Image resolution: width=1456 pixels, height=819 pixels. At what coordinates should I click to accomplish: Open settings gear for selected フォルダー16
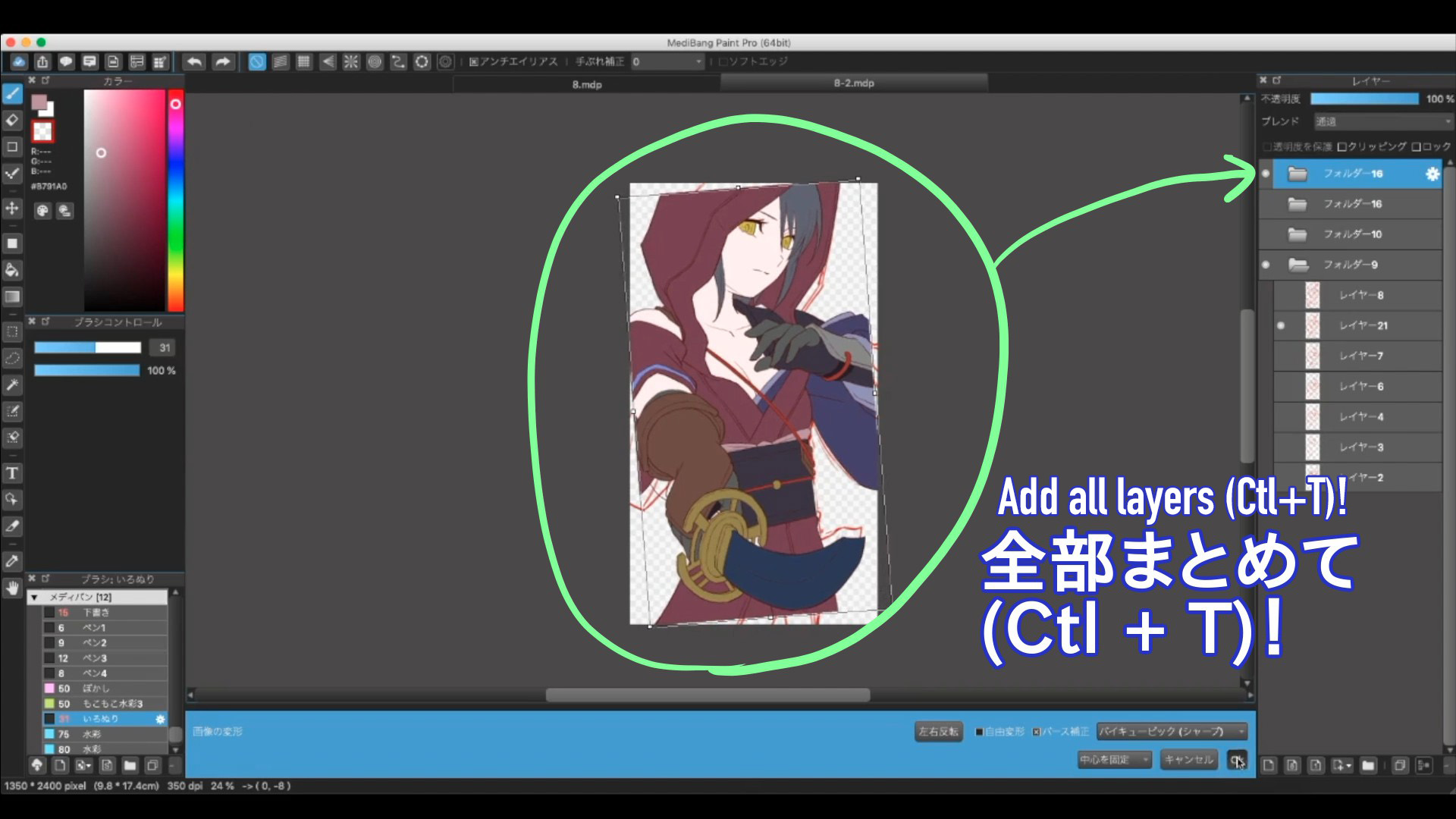coord(1432,174)
